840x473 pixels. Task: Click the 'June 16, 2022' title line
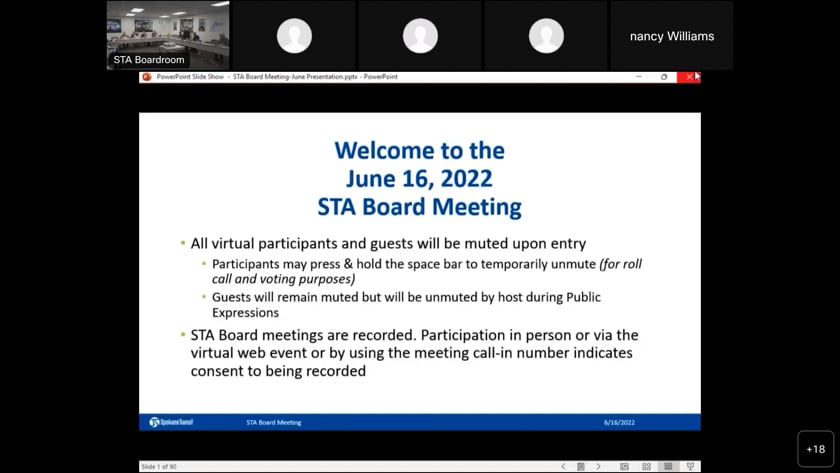pyautogui.click(x=419, y=178)
